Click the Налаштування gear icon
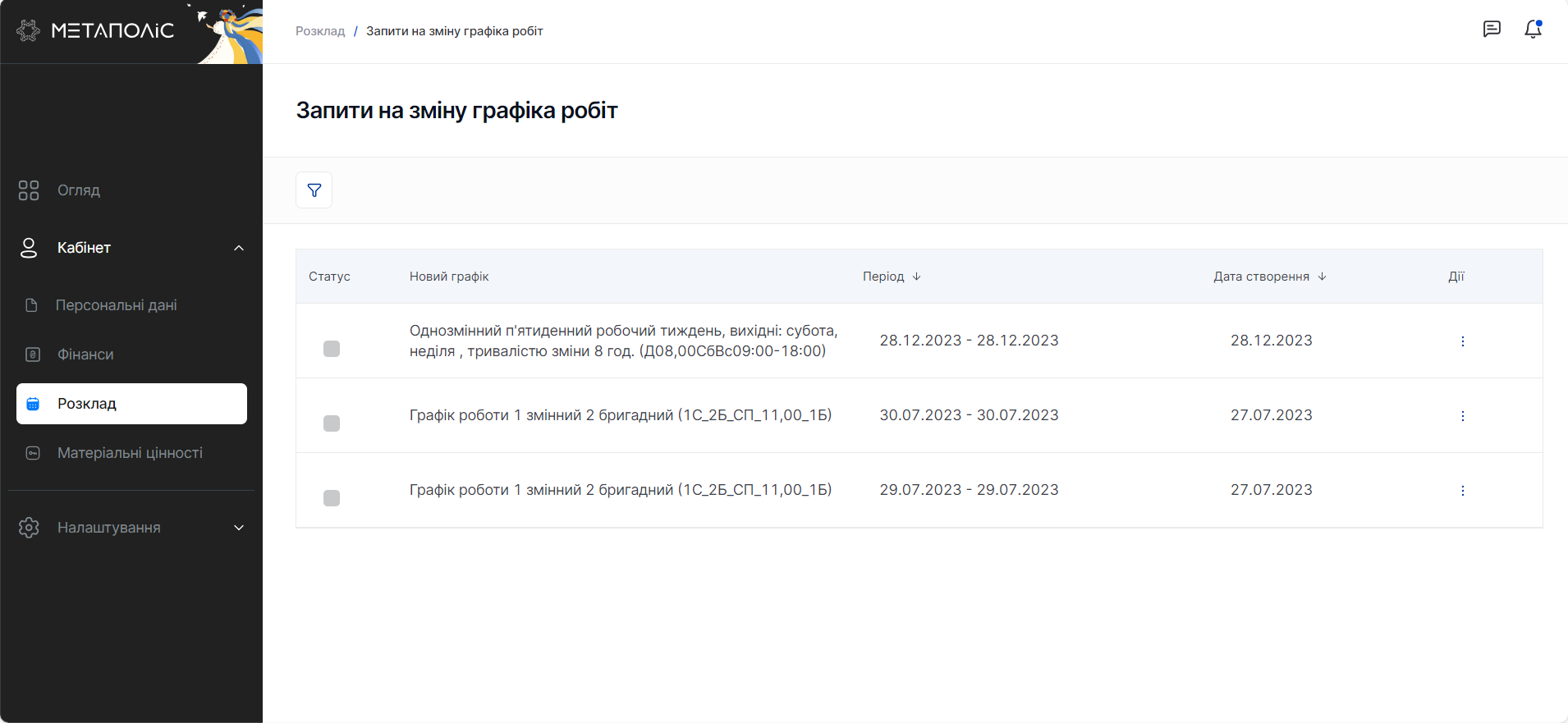Image resolution: width=1568 pixels, height=723 pixels. tap(29, 528)
